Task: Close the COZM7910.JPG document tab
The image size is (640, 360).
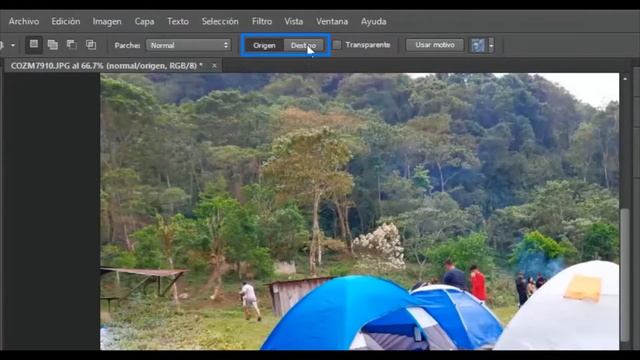Action: pos(214,65)
